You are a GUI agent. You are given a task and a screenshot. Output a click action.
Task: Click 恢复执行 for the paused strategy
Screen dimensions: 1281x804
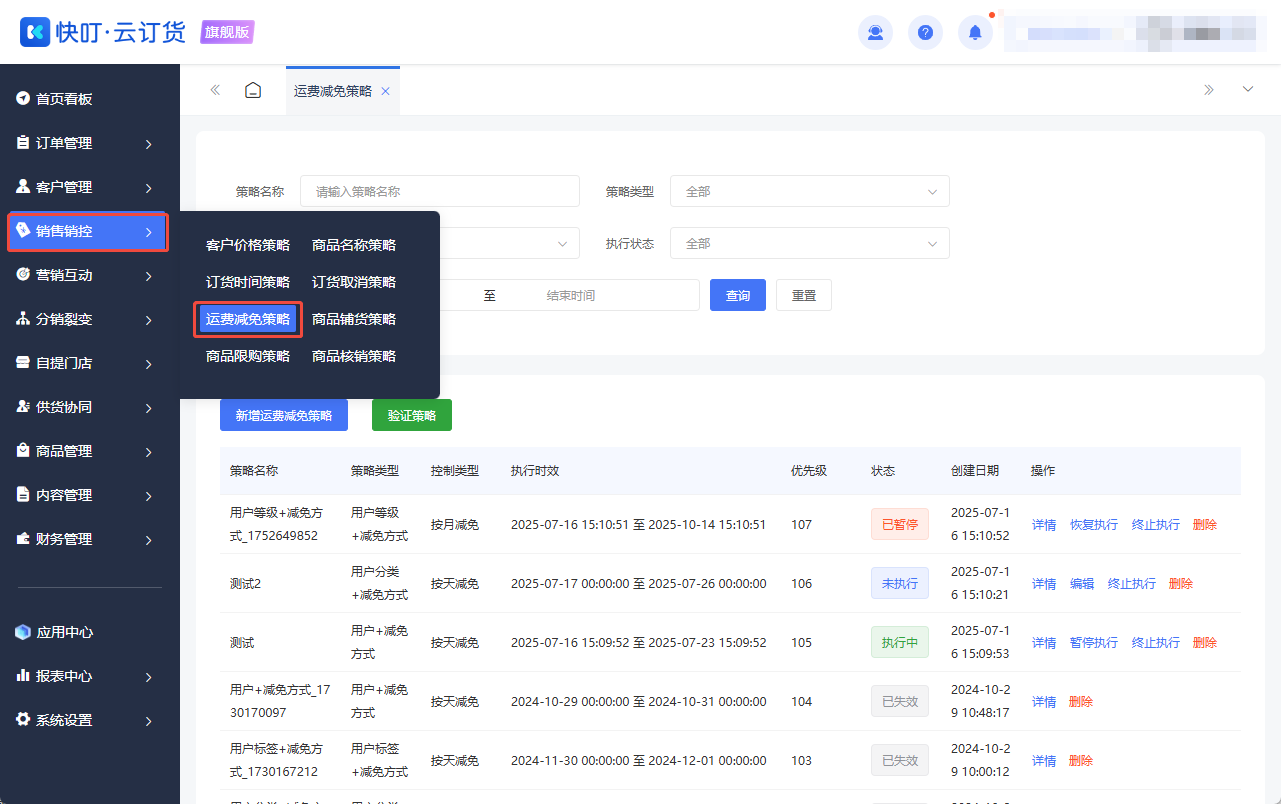[1094, 524]
